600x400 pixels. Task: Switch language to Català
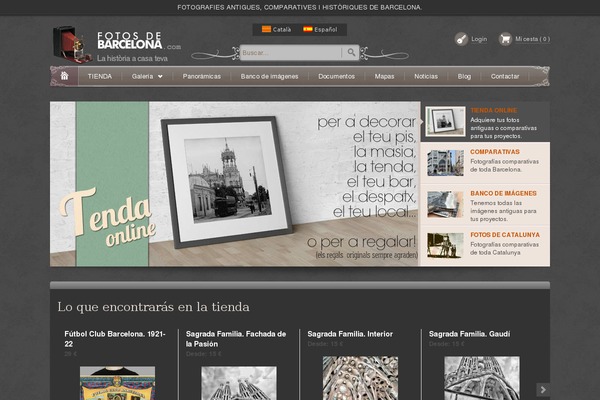[282, 29]
